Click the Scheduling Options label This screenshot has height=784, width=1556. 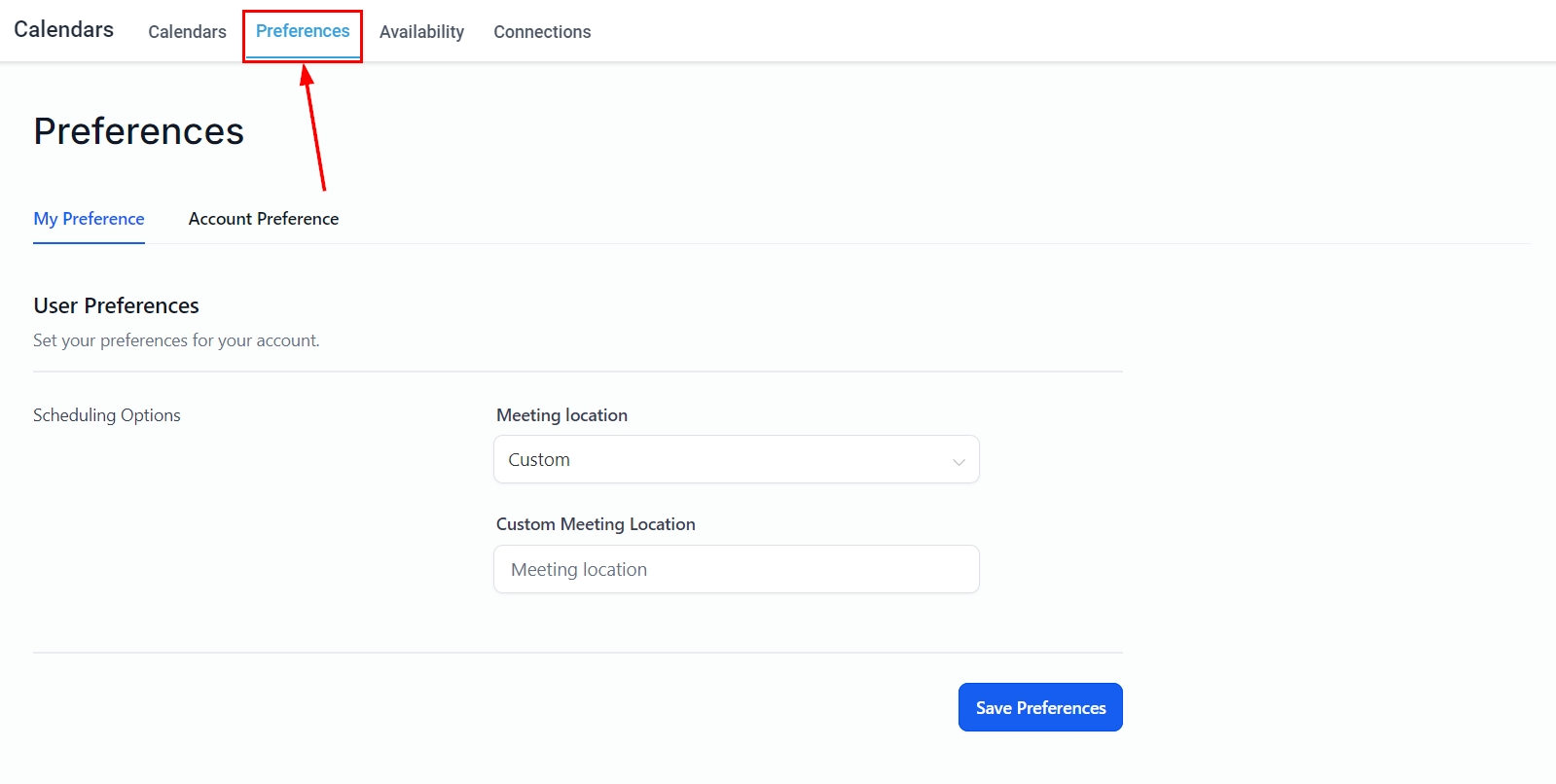point(107,415)
